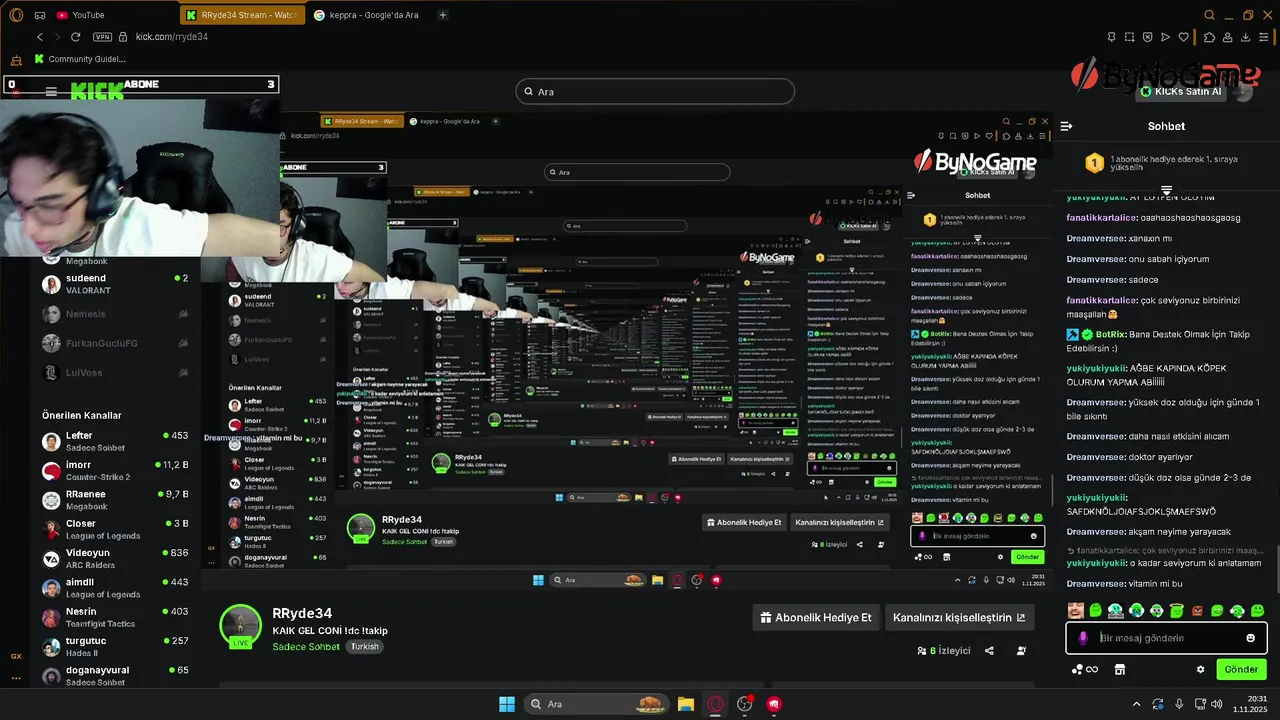Screen dimensions: 1280x720
Task: Click the Bir mesaj gönderin field
Action: pyautogui.click(x=1167, y=638)
